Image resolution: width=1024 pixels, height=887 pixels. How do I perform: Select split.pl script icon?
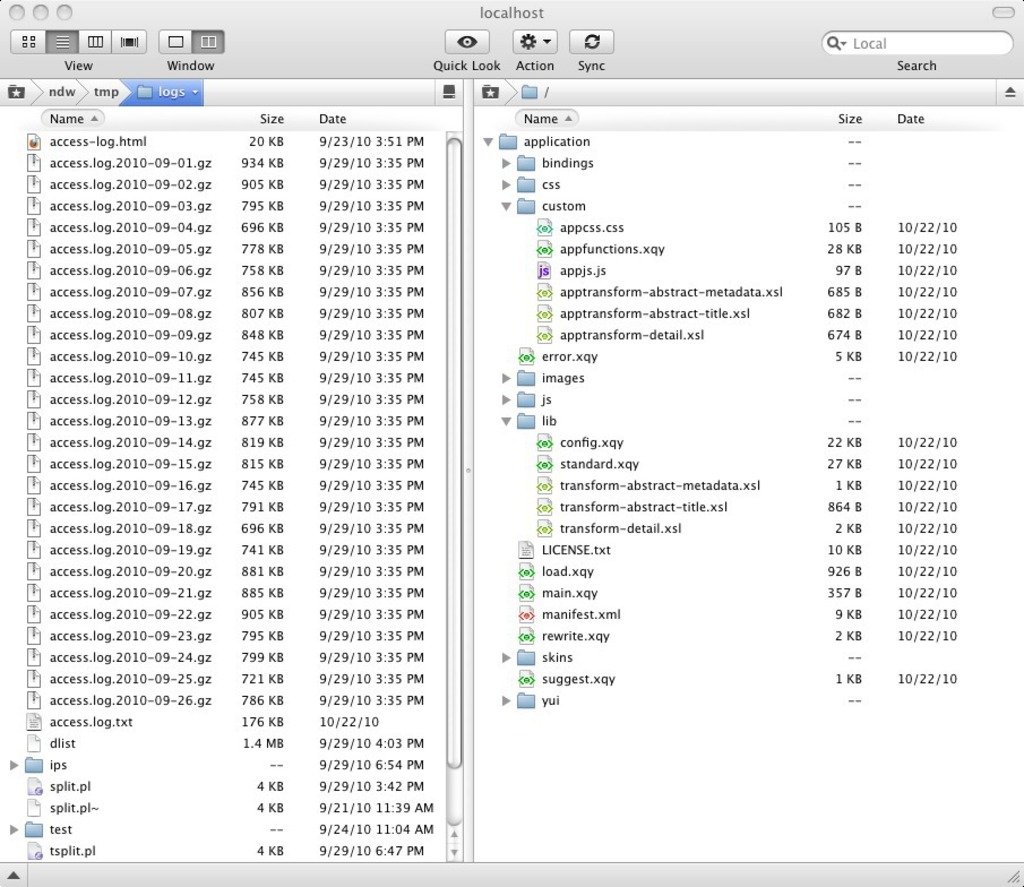tap(34, 786)
